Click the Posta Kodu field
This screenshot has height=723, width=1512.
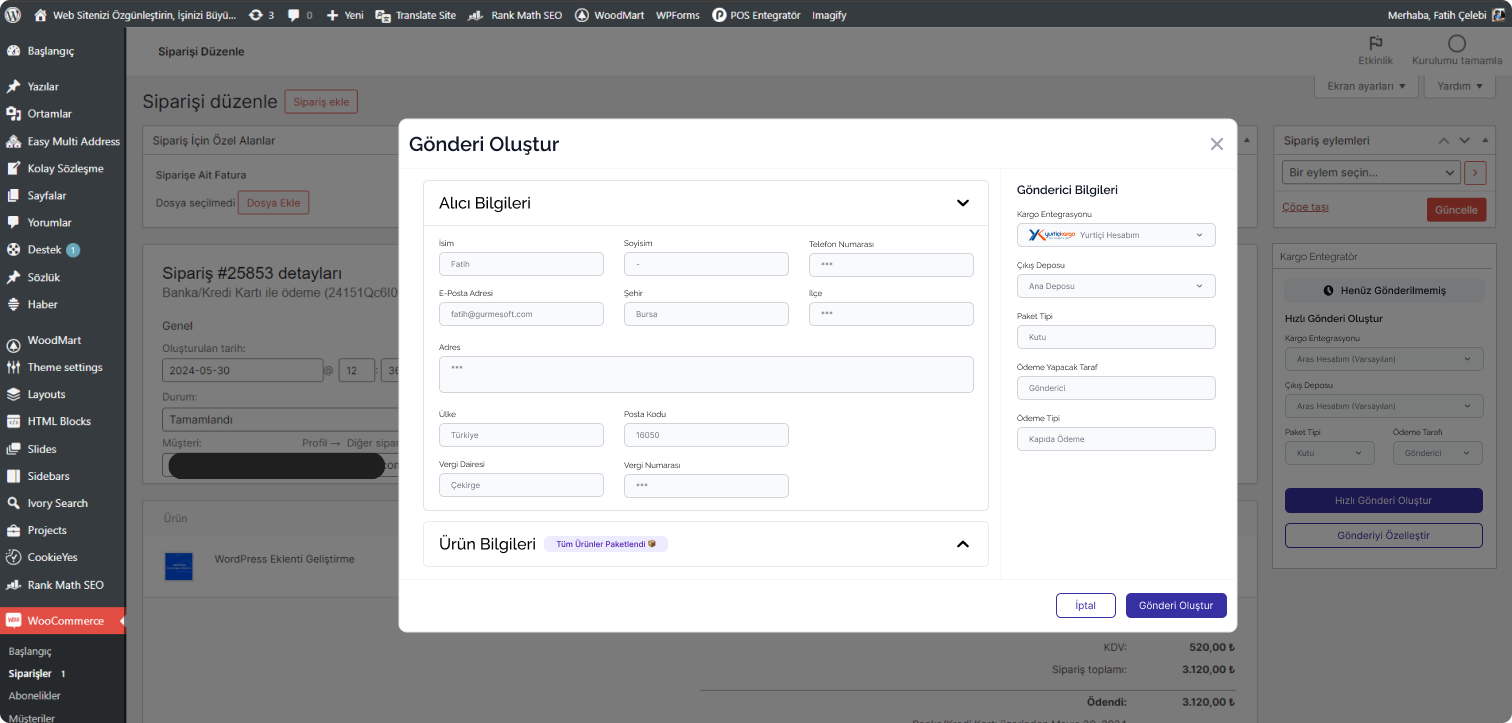pos(706,435)
